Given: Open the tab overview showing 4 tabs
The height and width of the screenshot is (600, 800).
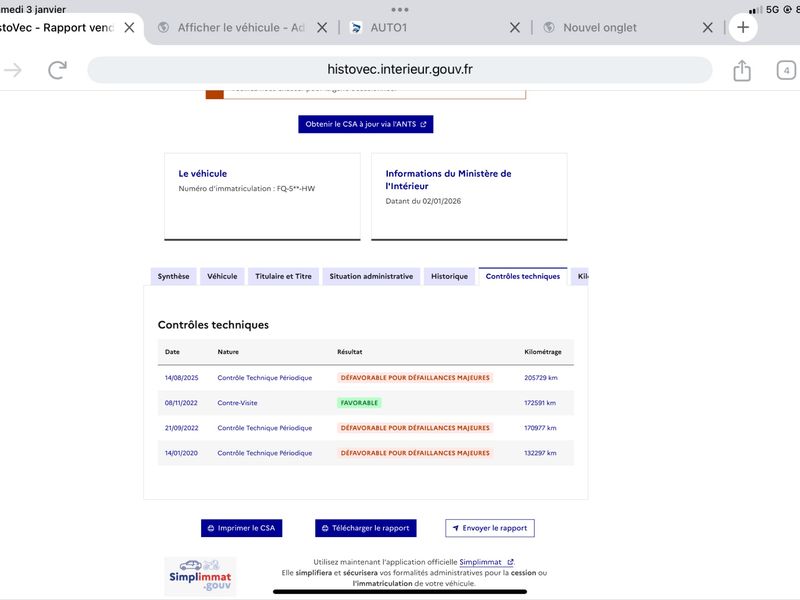Looking at the screenshot, I should [x=787, y=70].
